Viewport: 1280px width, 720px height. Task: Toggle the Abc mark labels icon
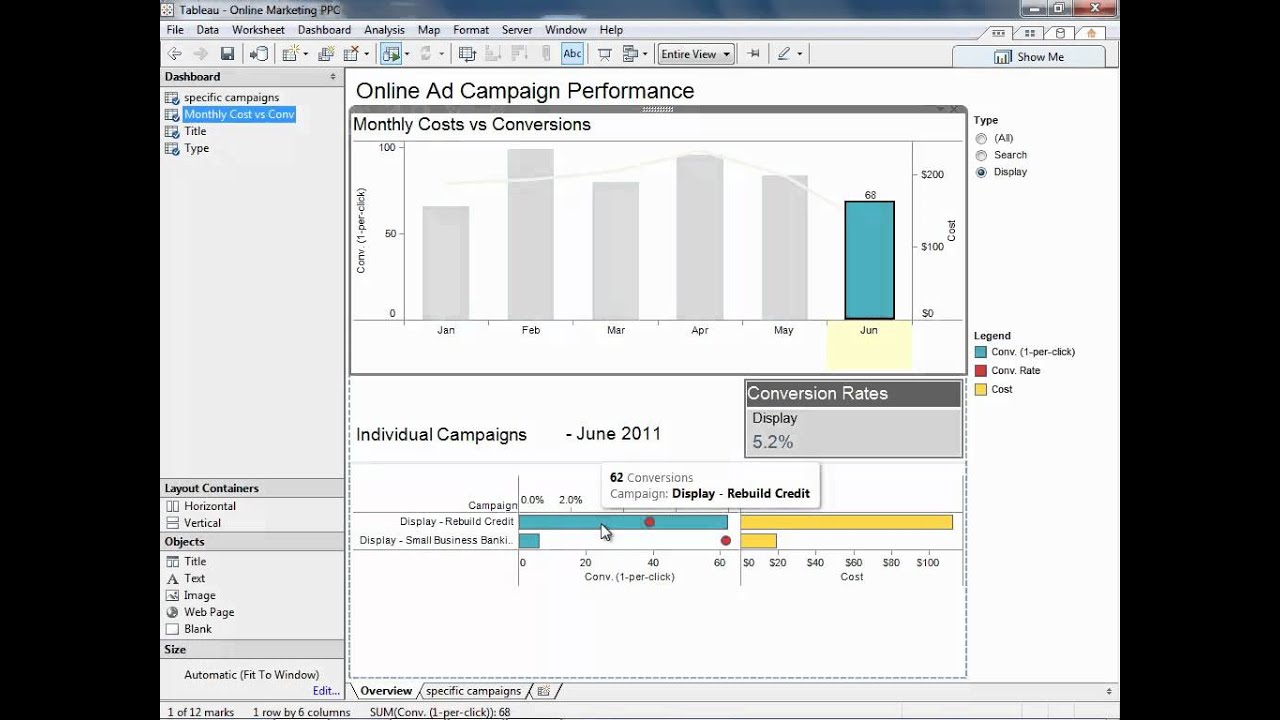(x=572, y=54)
